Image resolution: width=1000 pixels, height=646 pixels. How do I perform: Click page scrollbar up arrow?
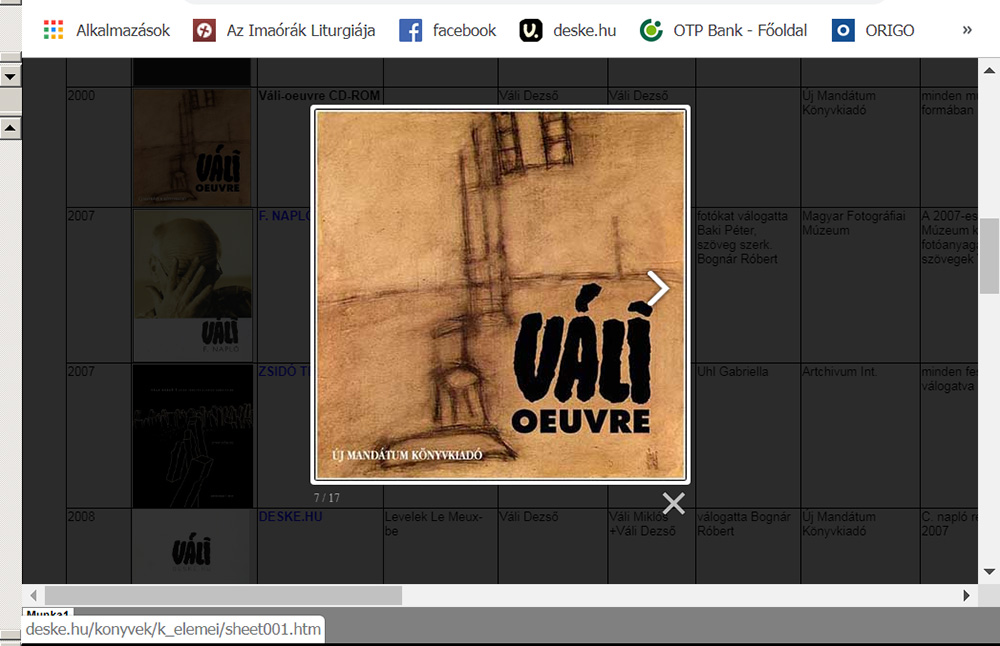click(989, 71)
